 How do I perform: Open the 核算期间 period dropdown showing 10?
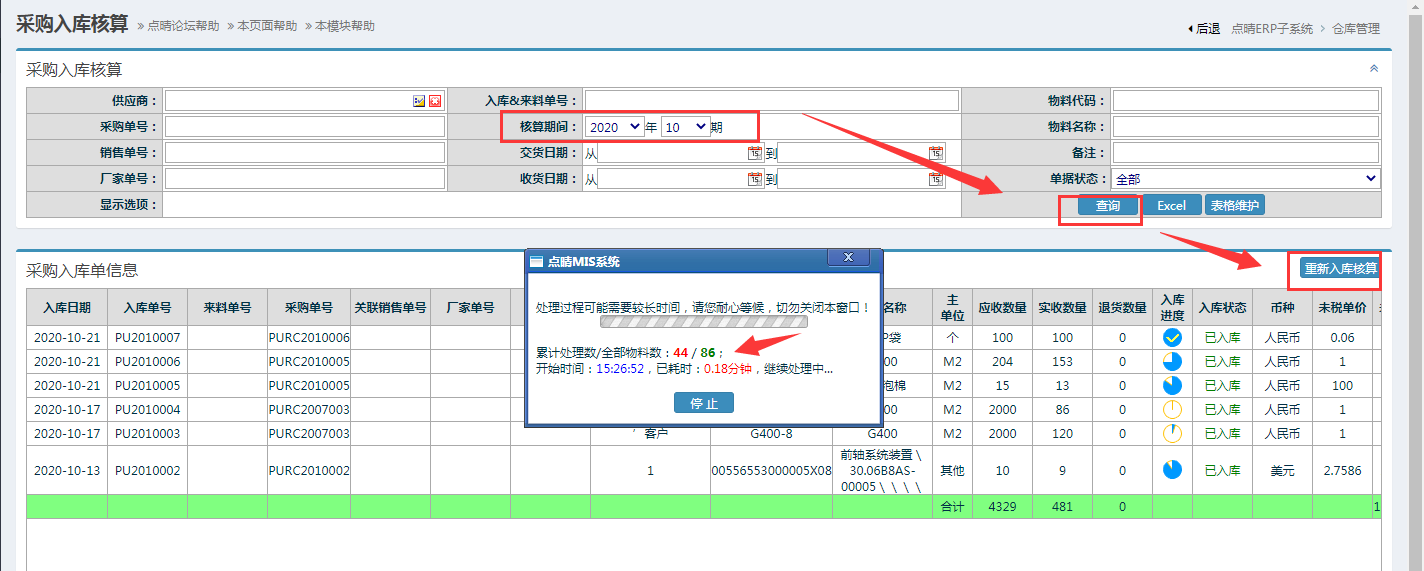click(685, 127)
